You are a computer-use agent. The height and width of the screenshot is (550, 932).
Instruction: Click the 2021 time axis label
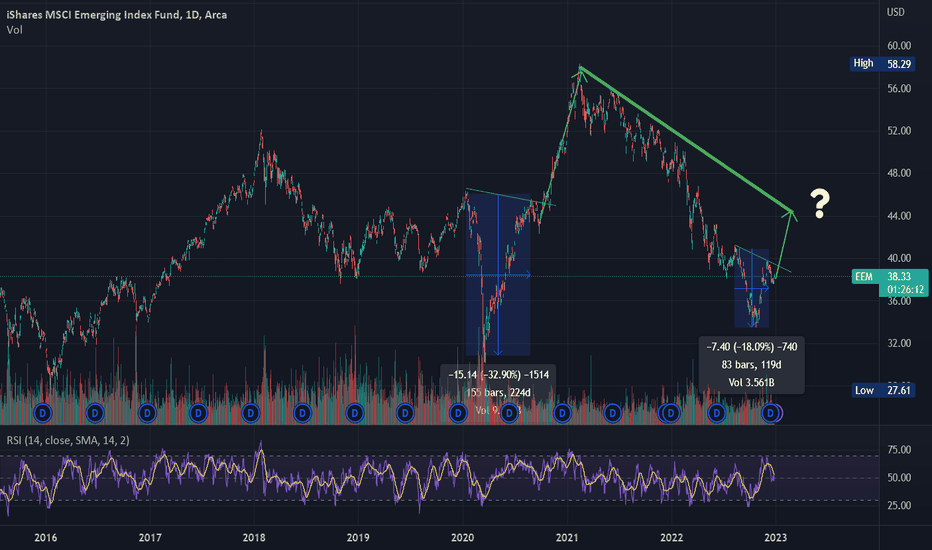point(567,538)
